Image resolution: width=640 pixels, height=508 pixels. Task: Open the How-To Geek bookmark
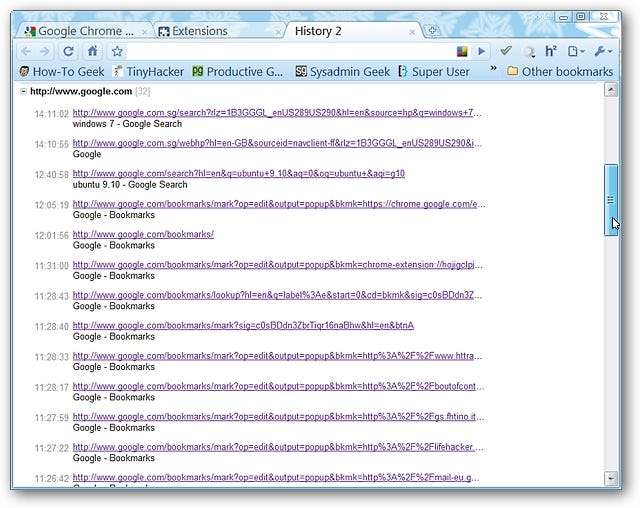tap(62, 71)
